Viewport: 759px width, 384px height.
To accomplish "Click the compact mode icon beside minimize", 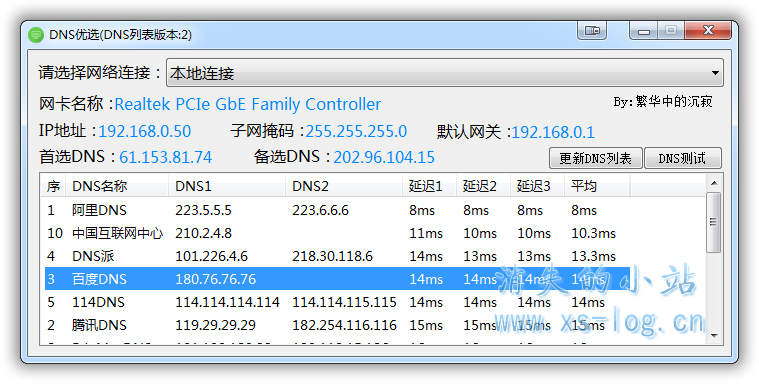I will tap(592, 31).
